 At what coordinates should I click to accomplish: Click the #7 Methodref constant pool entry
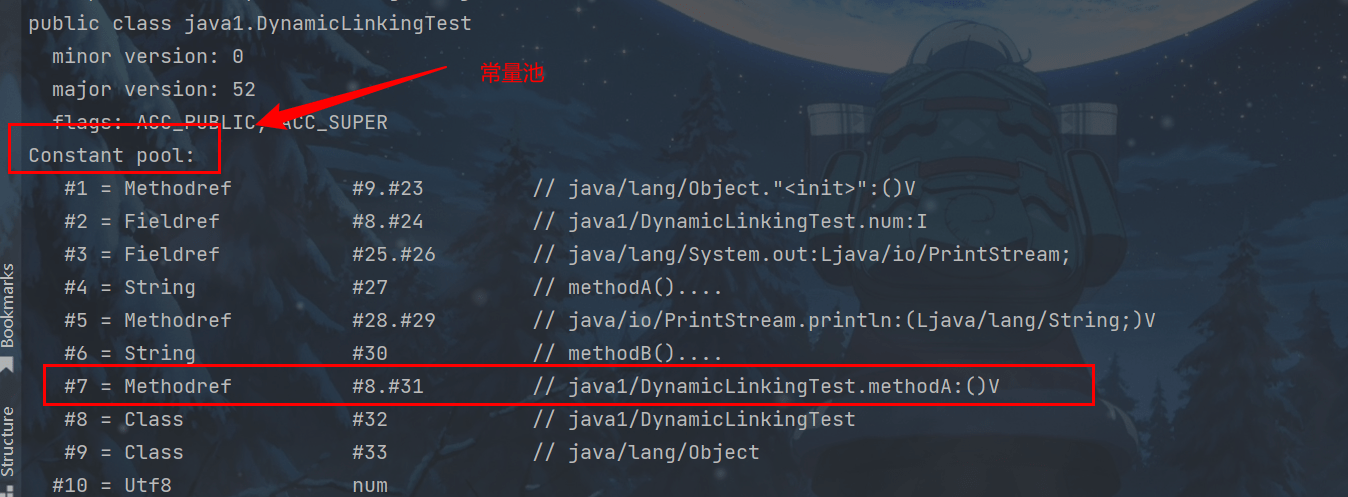[148, 386]
